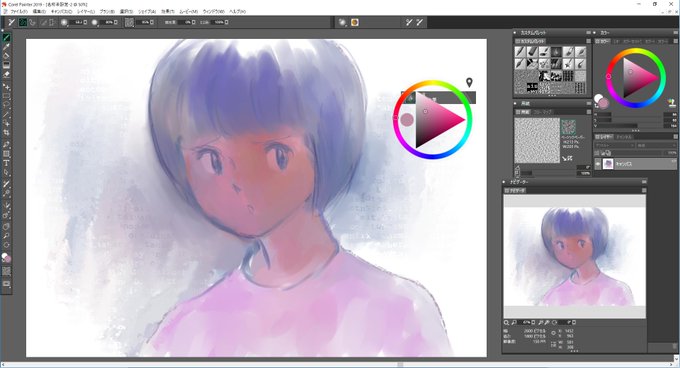The width and height of the screenshot is (680, 368).
Task: Open the ファイル (File) menu
Action: [x=19, y=12]
